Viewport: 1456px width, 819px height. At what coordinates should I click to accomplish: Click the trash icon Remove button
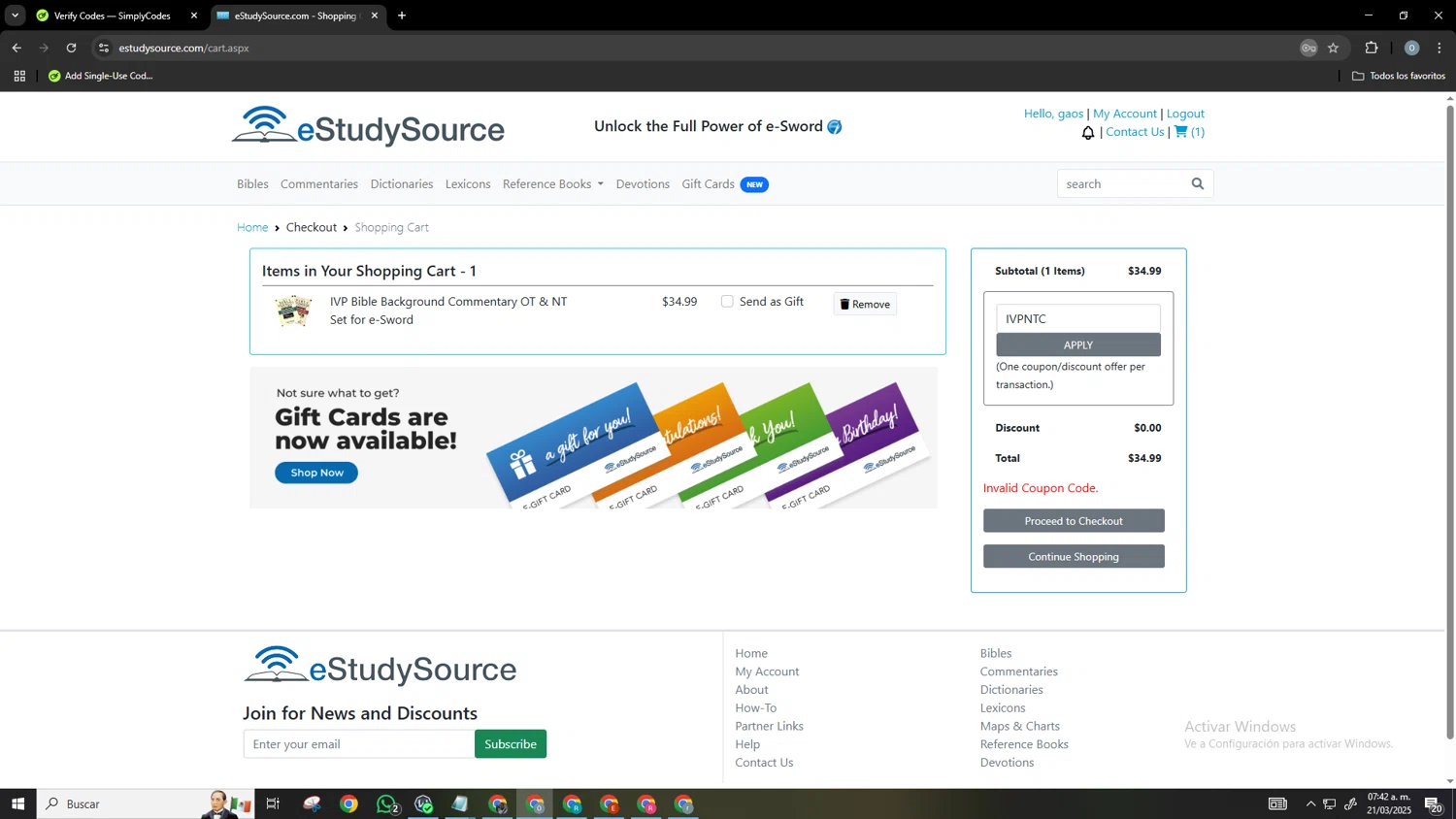tap(865, 304)
